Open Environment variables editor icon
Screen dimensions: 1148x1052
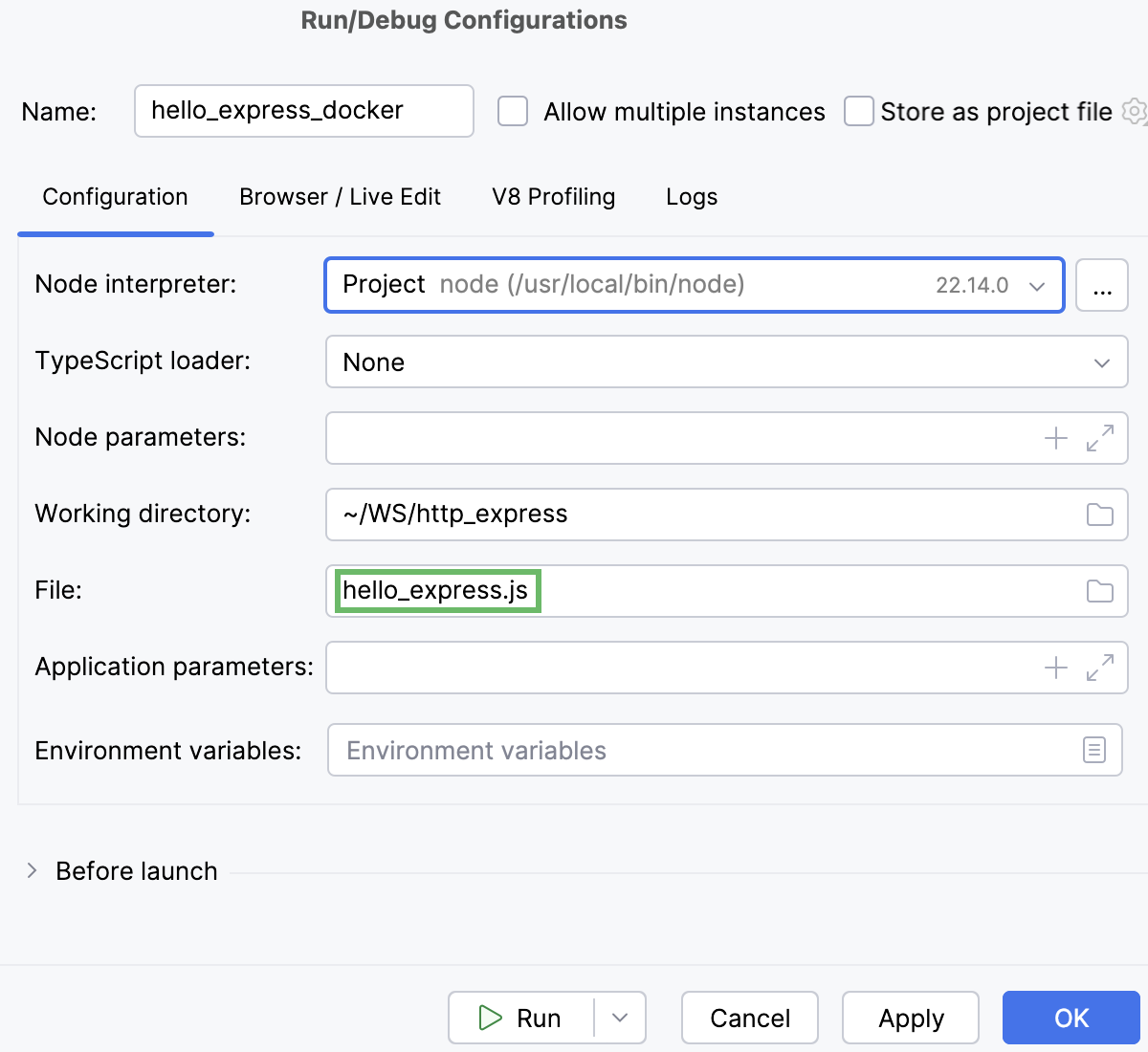[x=1093, y=750]
